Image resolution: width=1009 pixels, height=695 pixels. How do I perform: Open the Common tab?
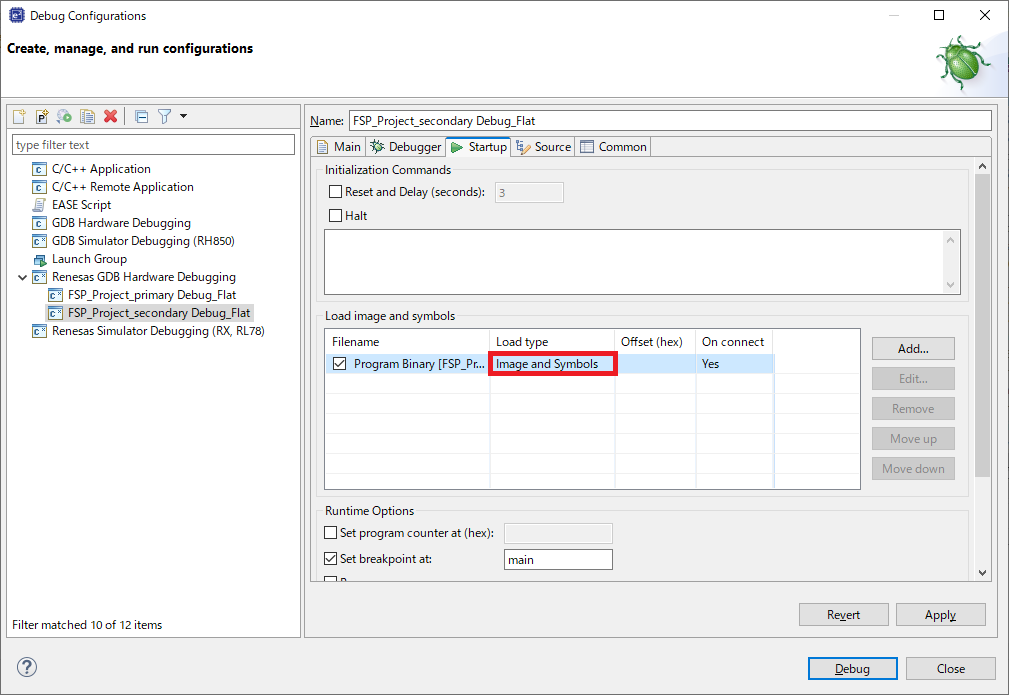tap(614, 147)
